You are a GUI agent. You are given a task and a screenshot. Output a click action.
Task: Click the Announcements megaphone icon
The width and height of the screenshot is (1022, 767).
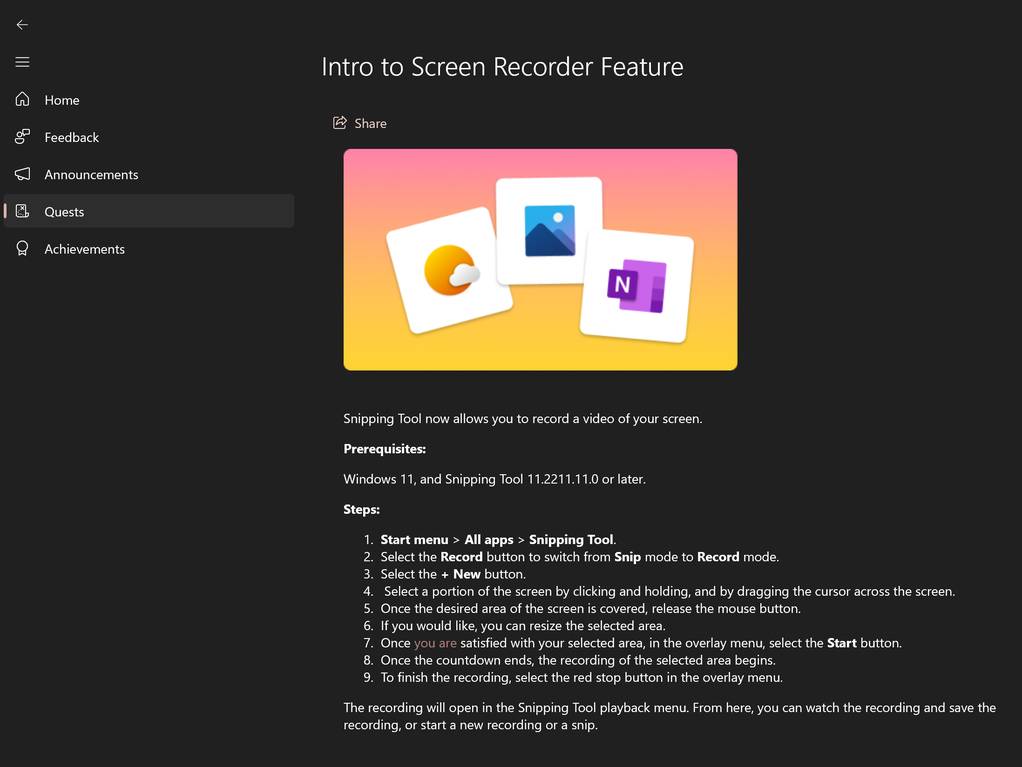coord(21,173)
